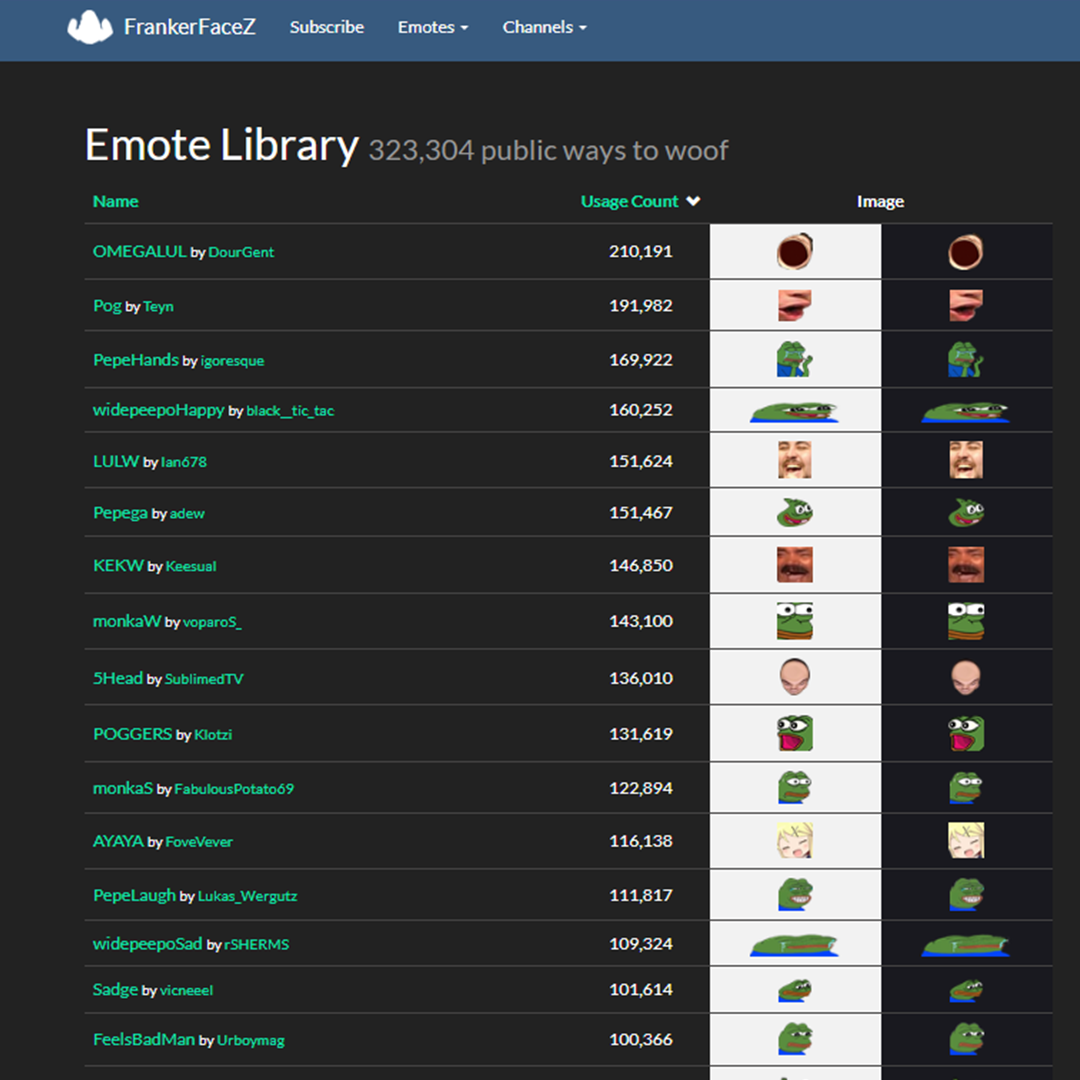Open the Emotes dropdown menu

point(432,27)
